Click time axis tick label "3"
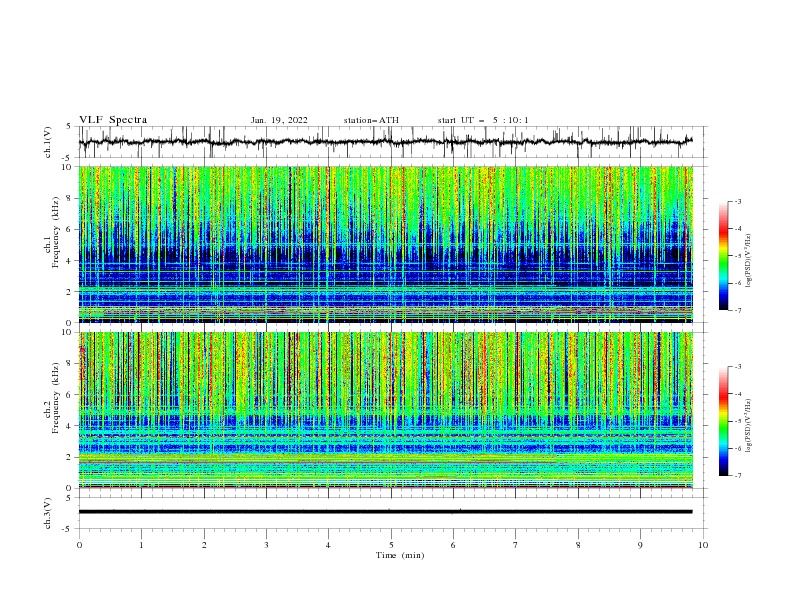 pyautogui.click(x=266, y=545)
